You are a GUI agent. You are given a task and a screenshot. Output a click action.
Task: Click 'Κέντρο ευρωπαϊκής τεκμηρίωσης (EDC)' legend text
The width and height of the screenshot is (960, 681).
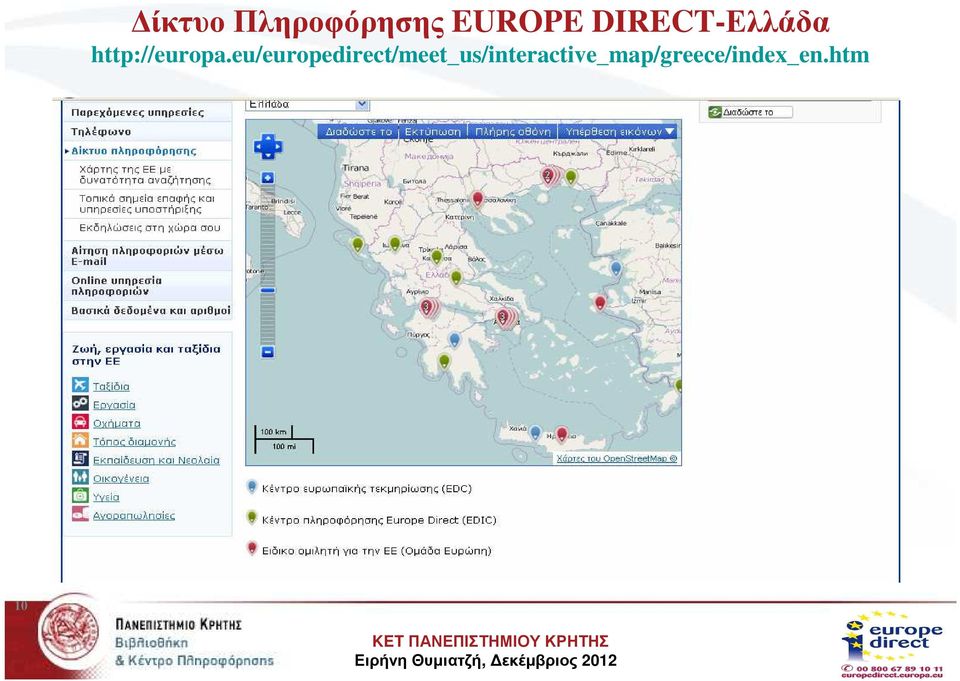point(367,489)
